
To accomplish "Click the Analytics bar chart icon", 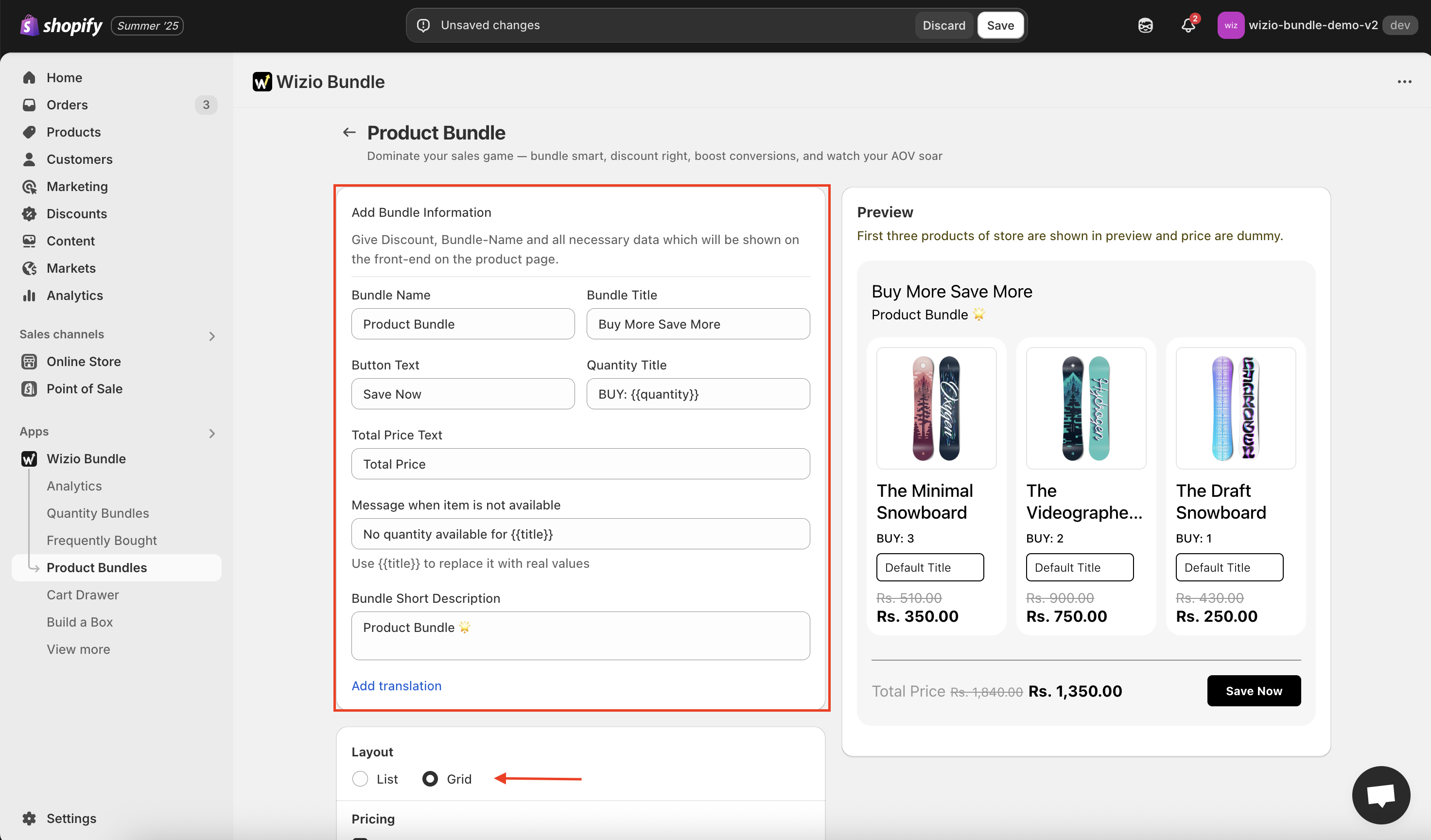I will pyautogui.click(x=29, y=296).
